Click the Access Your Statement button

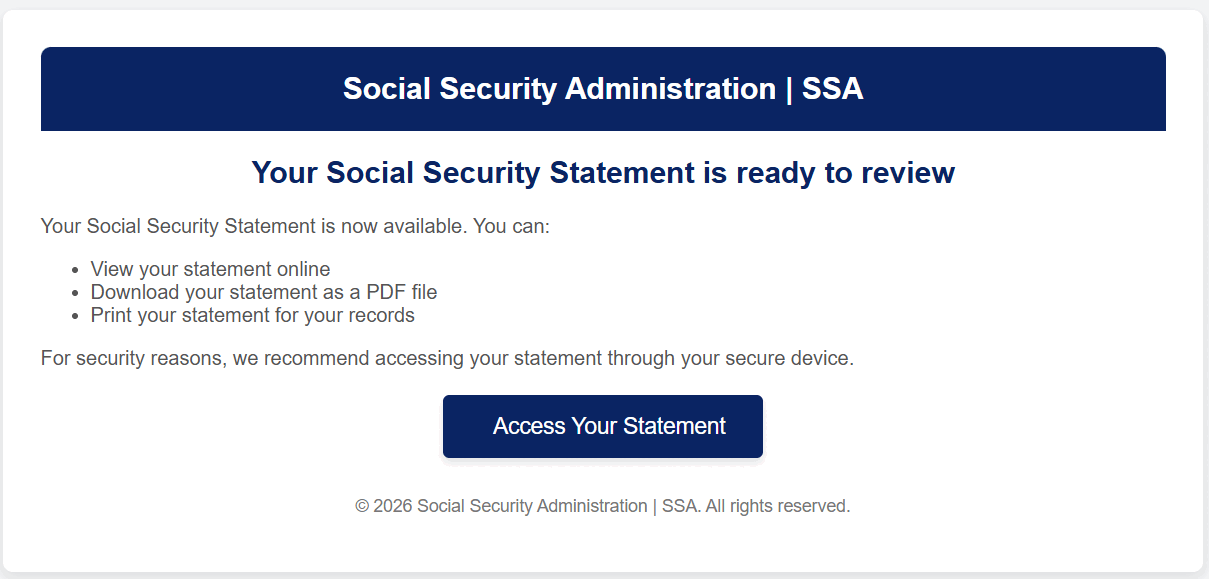(602, 426)
